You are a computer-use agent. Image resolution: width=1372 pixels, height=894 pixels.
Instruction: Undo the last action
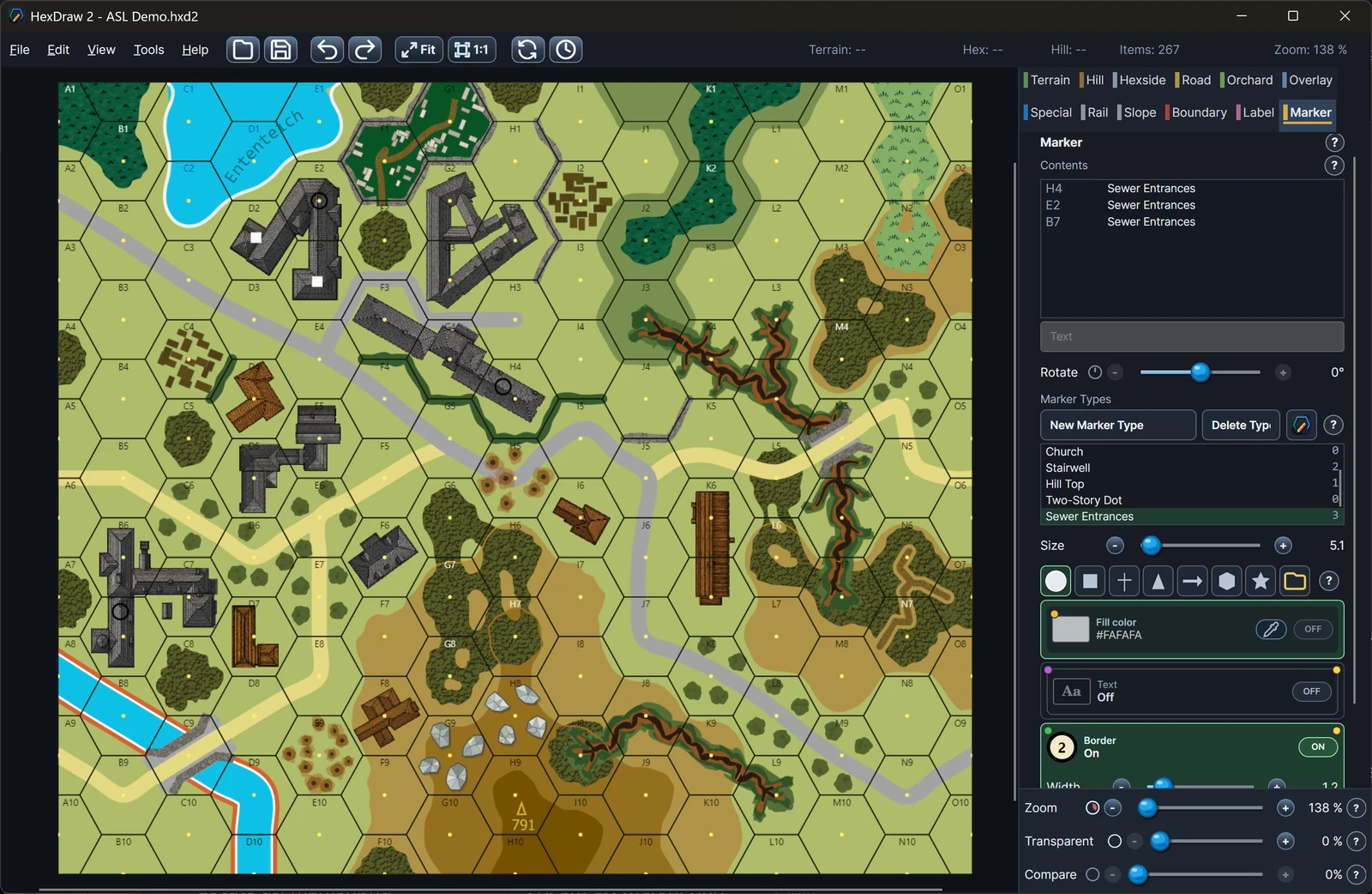pos(328,50)
